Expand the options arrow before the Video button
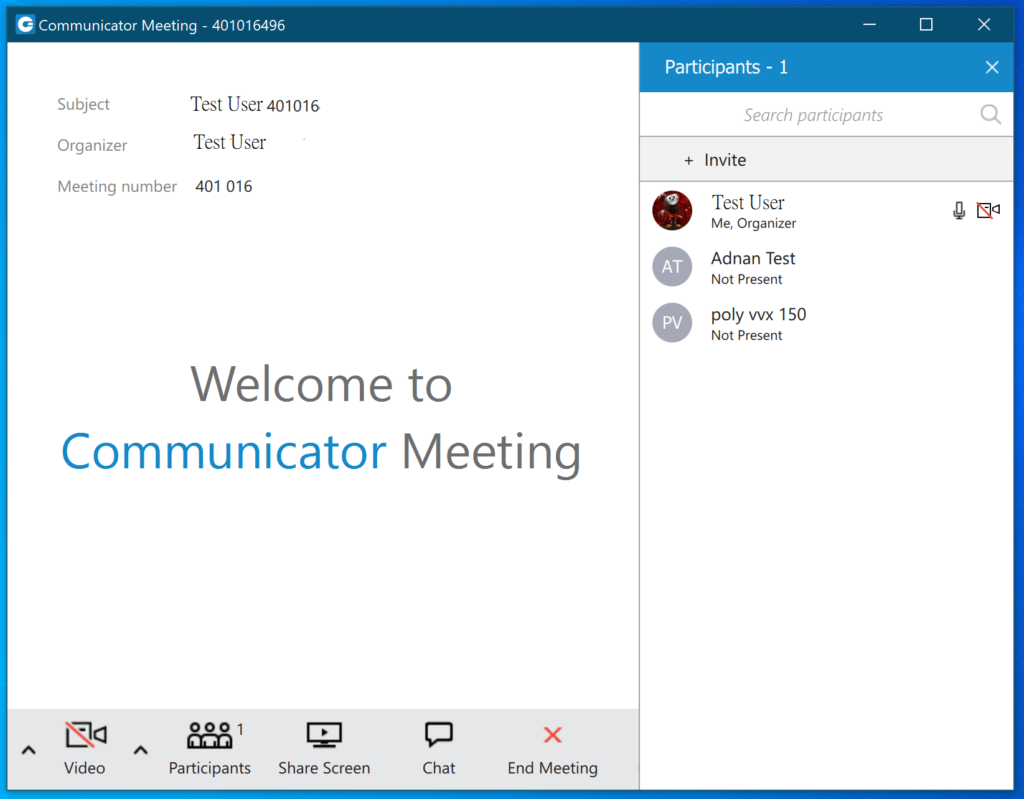The image size is (1024, 799). [x=28, y=750]
